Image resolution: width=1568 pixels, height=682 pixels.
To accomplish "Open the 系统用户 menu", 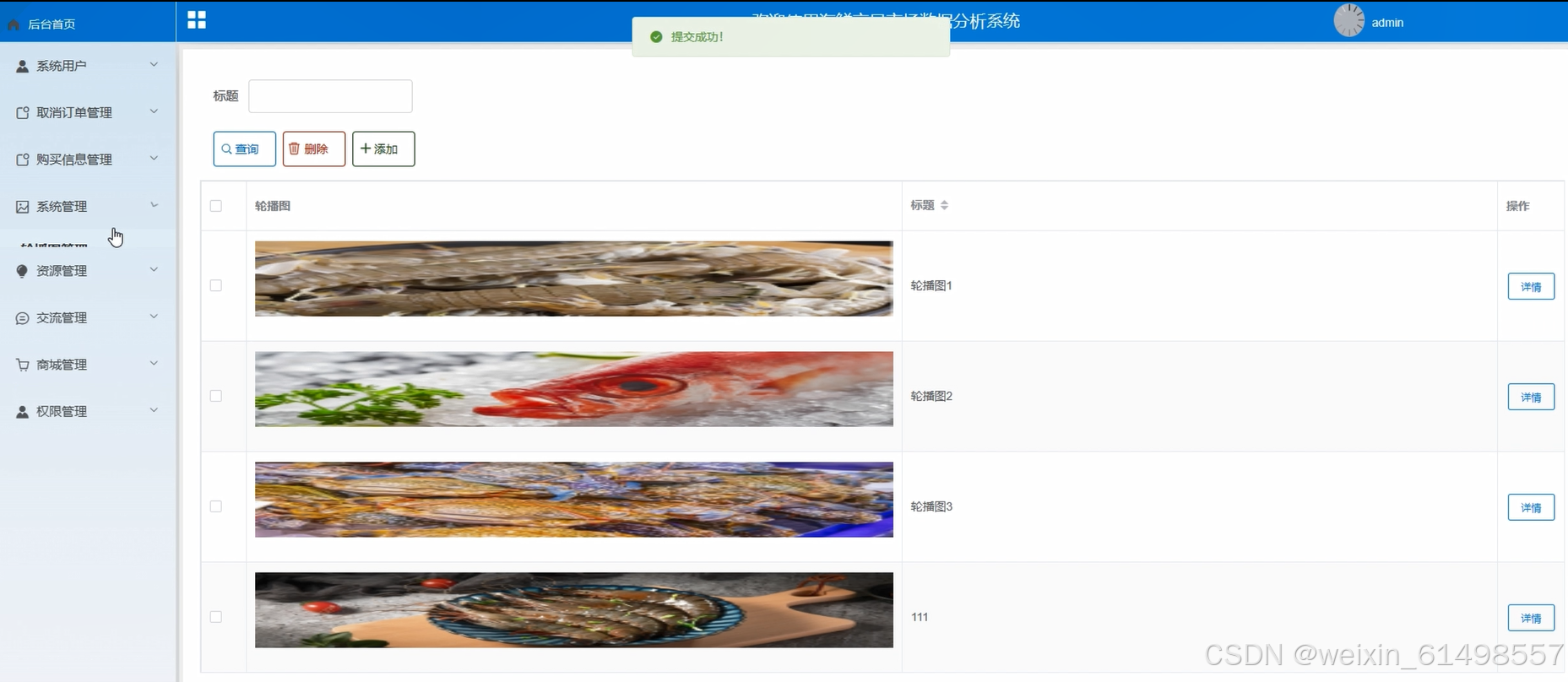I will (x=88, y=66).
